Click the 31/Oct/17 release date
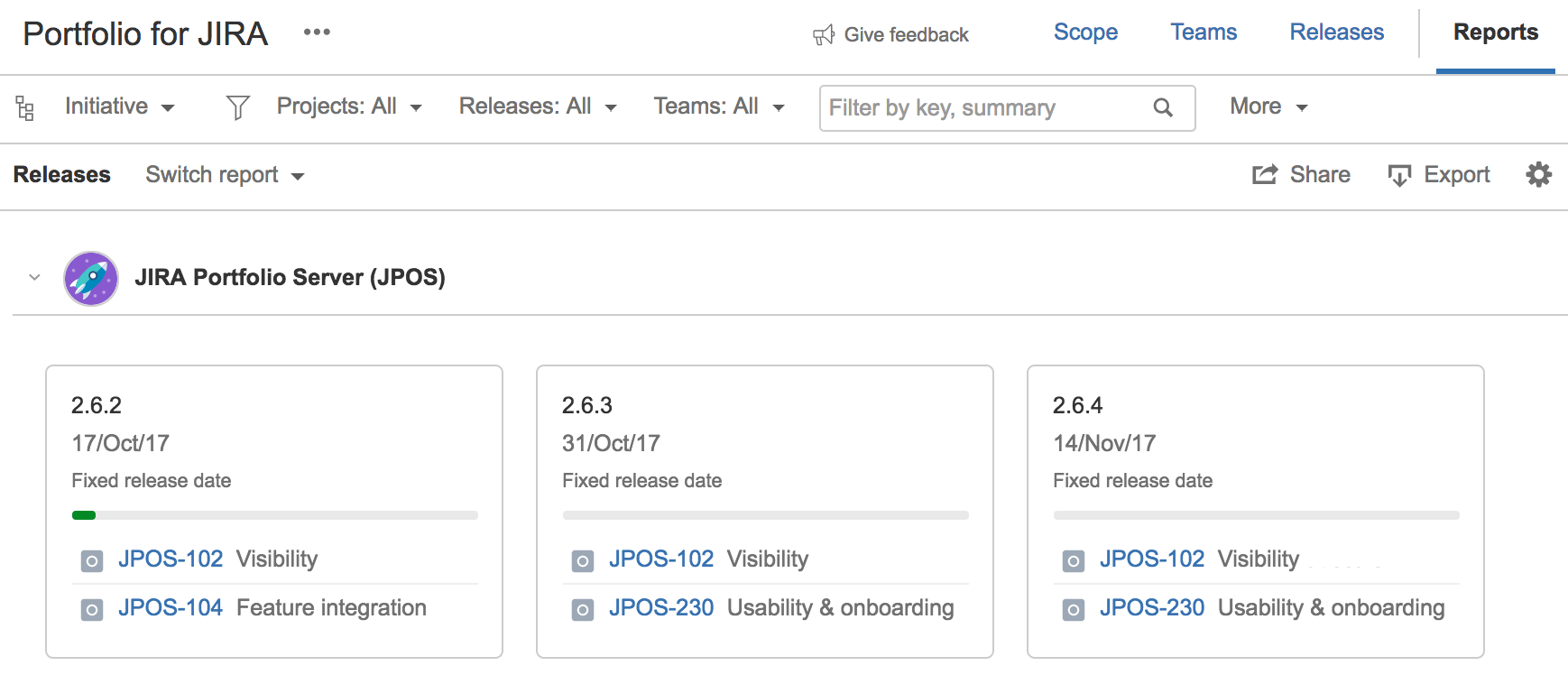Viewport: 1568px width, 684px height. [x=612, y=444]
